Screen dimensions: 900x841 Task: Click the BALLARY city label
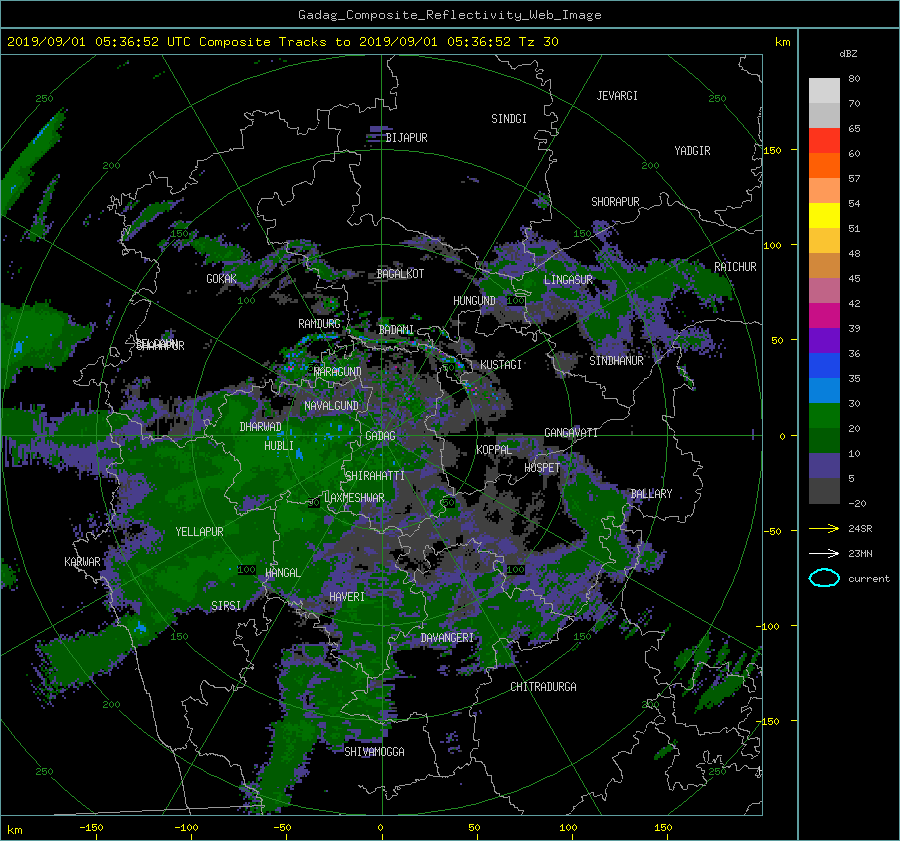click(x=651, y=494)
